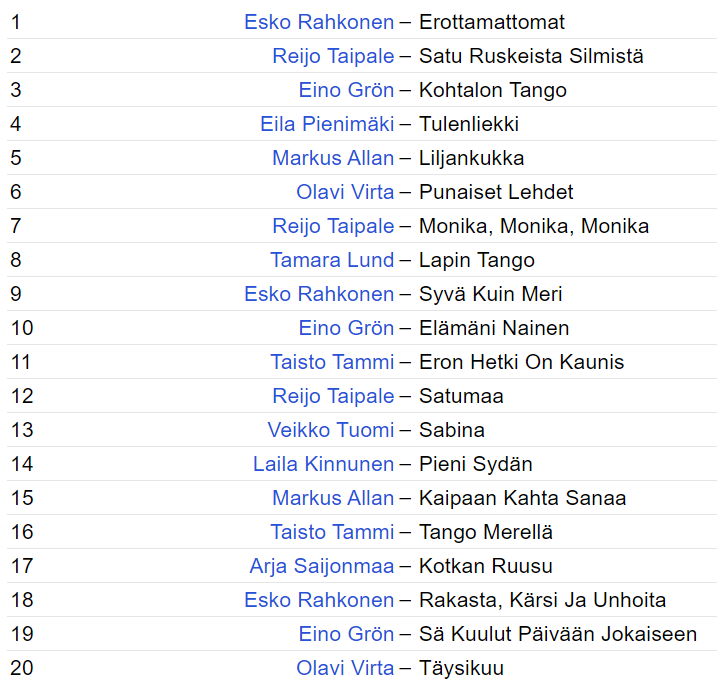The image size is (717, 687).
Task: Open Taisto Tammi link beside Tango Merellä
Action: tap(332, 532)
